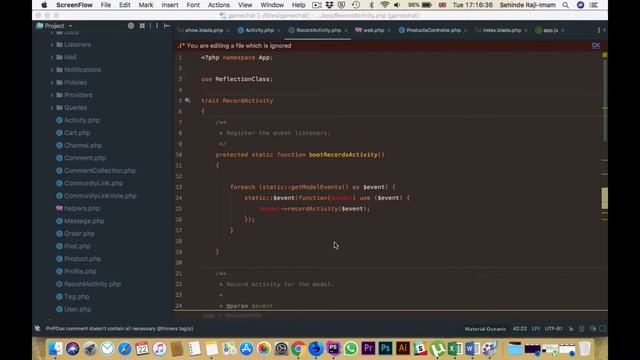Expand the Notifications folder

tap(52, 70)
